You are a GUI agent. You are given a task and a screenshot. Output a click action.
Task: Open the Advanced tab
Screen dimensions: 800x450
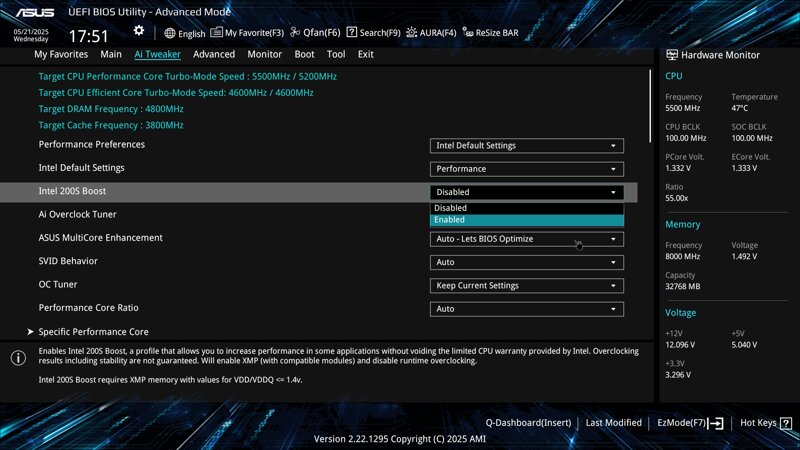click(214, 54)
